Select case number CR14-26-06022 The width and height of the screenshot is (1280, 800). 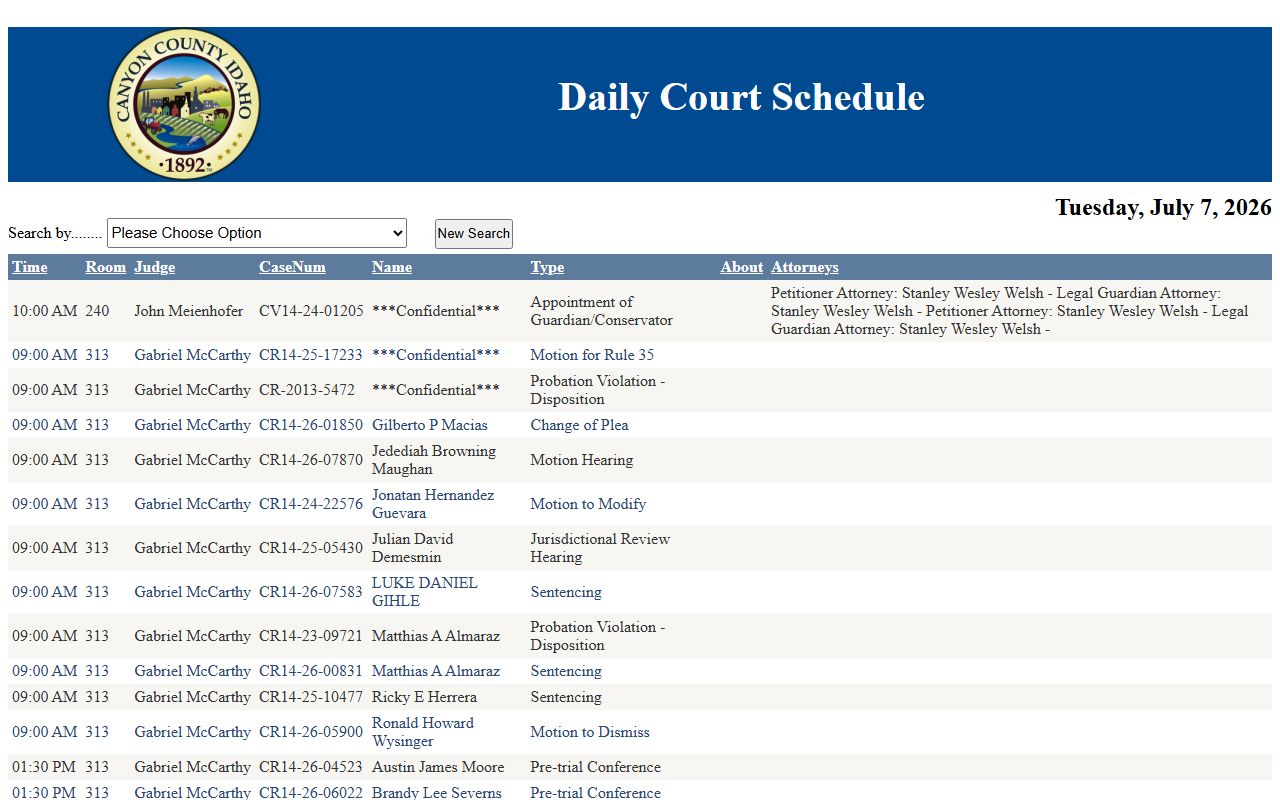(311, 793)
